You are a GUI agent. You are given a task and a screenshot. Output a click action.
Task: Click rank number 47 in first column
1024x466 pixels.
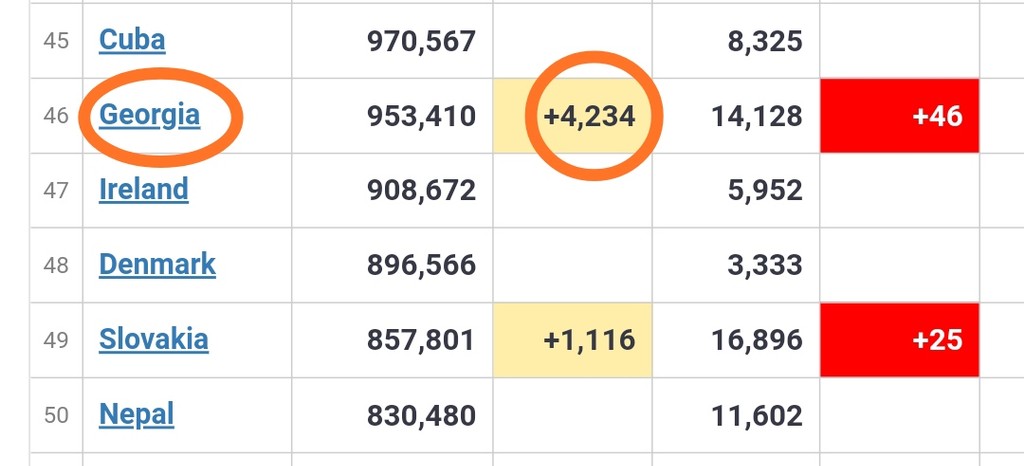click(56, 190)
